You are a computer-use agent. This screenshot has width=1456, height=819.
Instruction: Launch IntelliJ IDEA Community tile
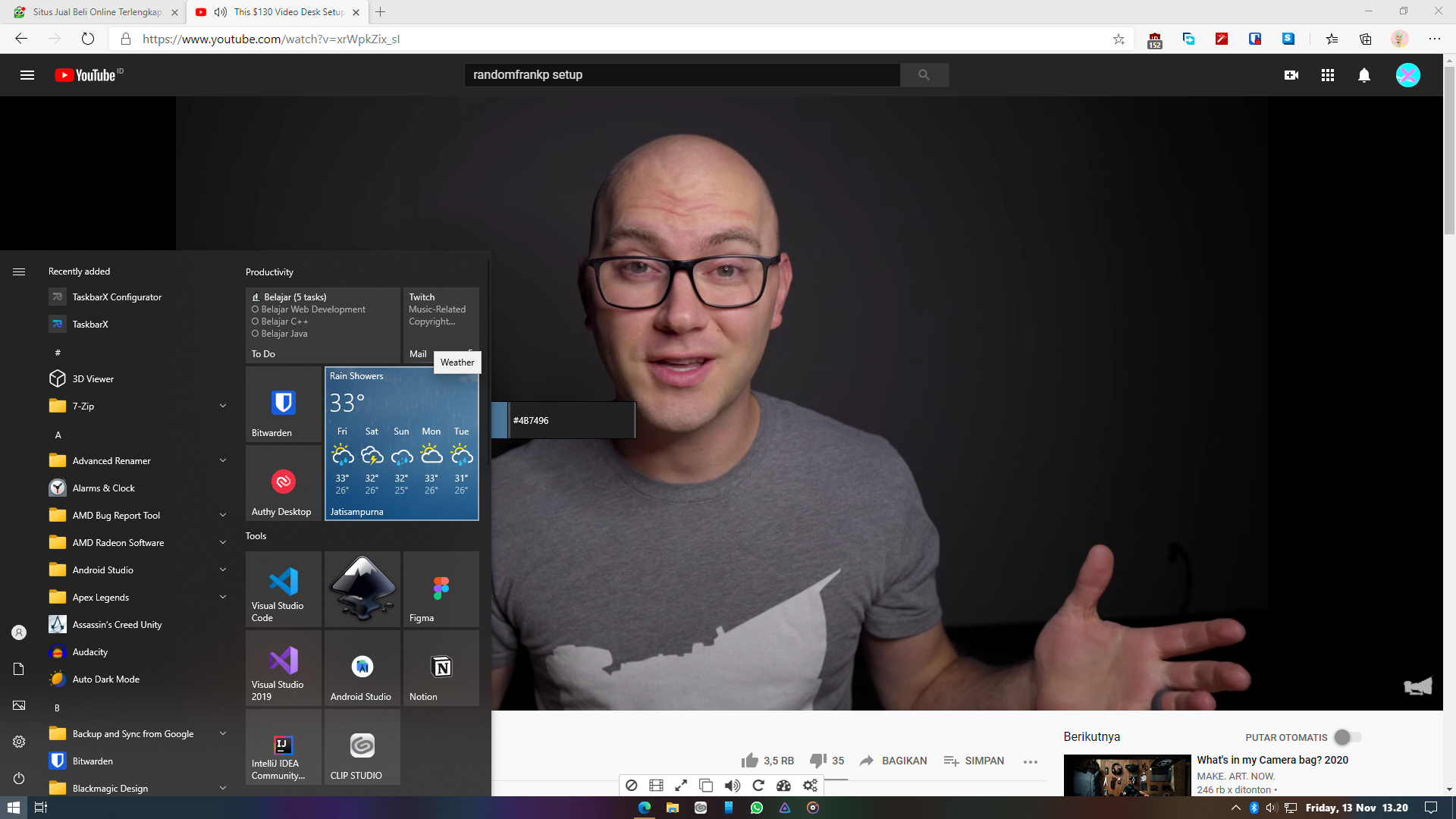pos(284,747)
